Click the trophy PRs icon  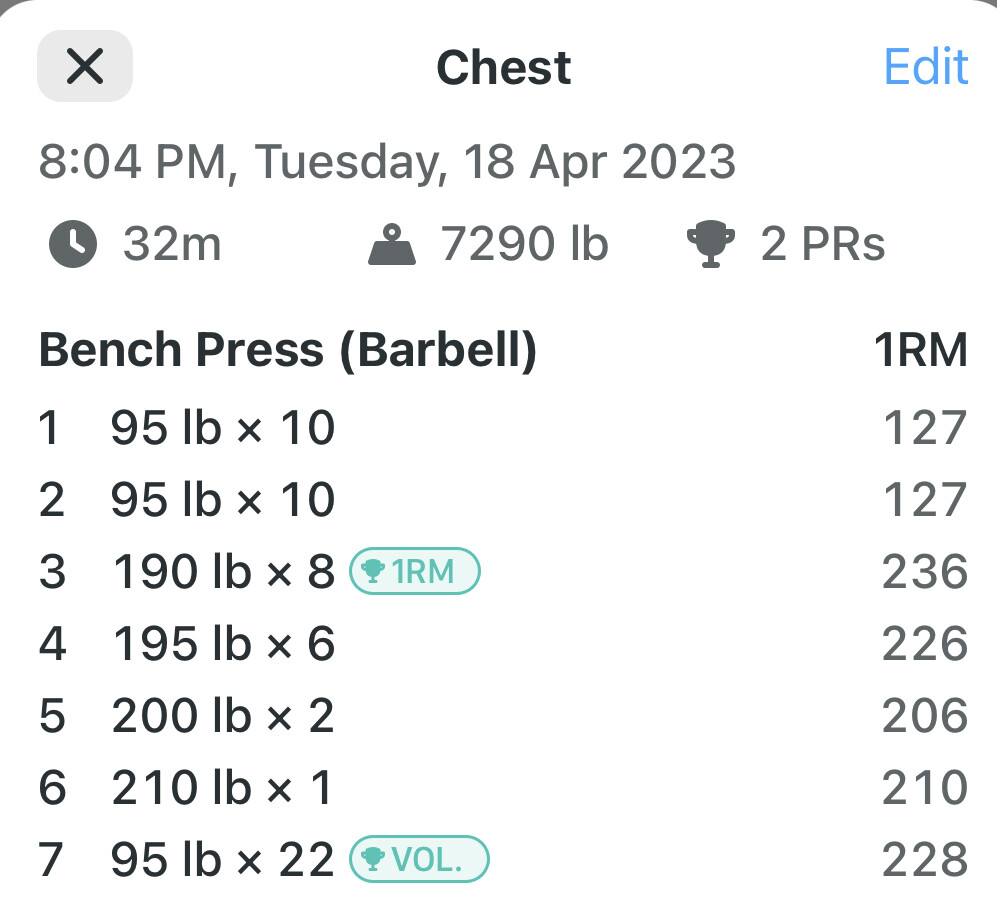[x=711, y=244]
